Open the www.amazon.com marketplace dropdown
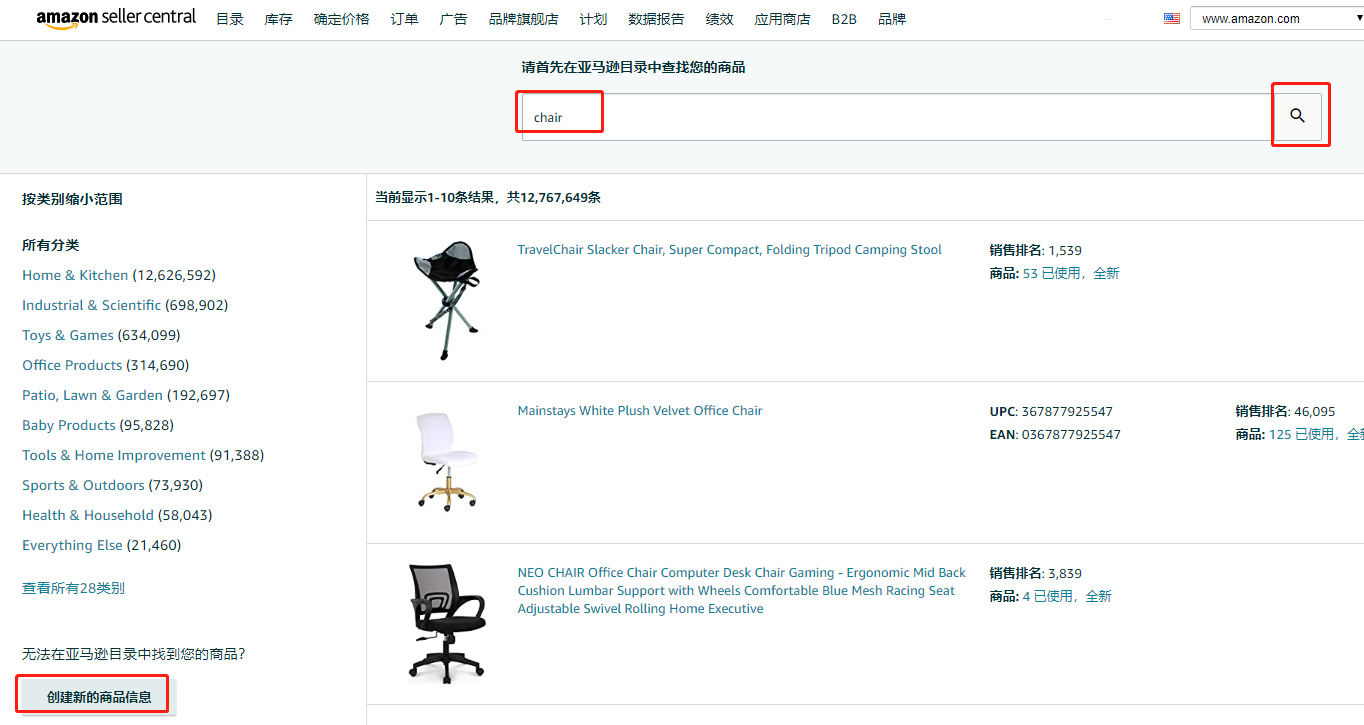The width and height of the screenshot is (1364, 725). click(1276, 18)
